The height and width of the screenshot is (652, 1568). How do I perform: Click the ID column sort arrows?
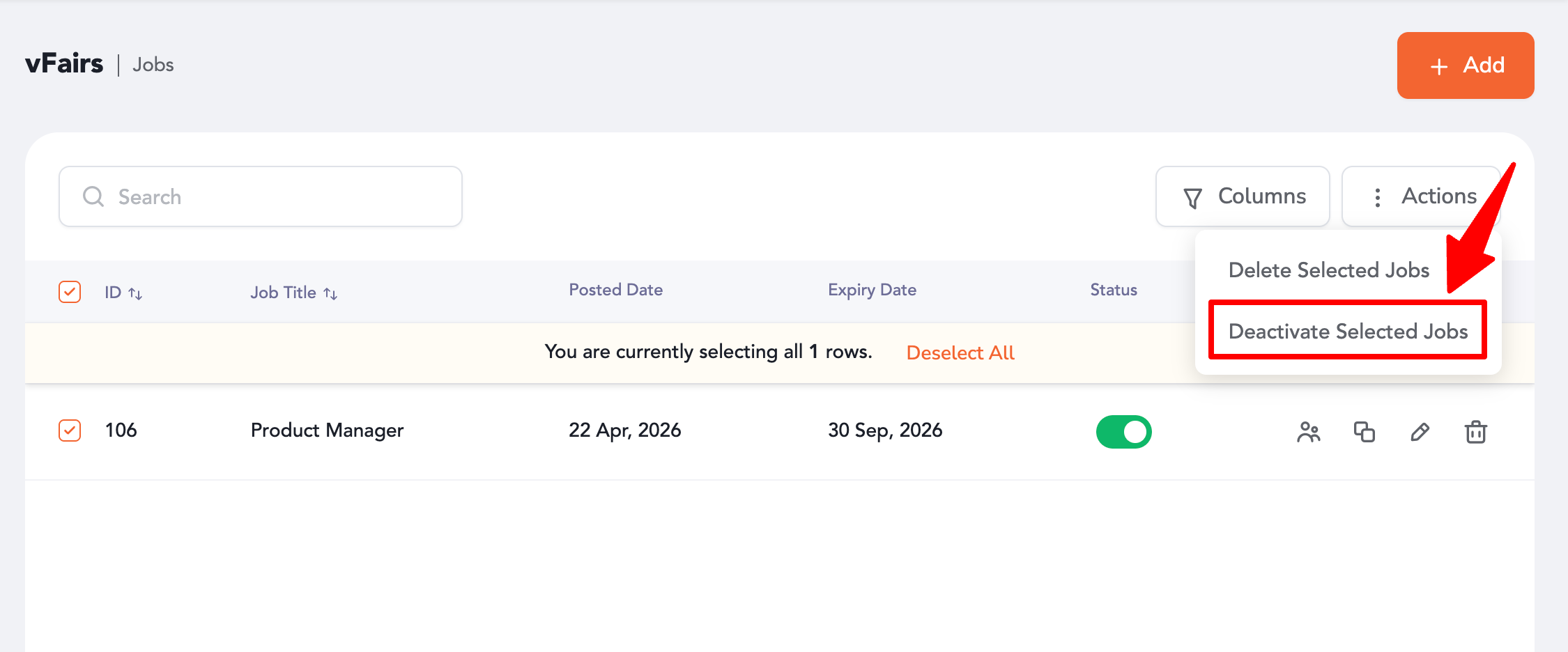tap(135, 294)
